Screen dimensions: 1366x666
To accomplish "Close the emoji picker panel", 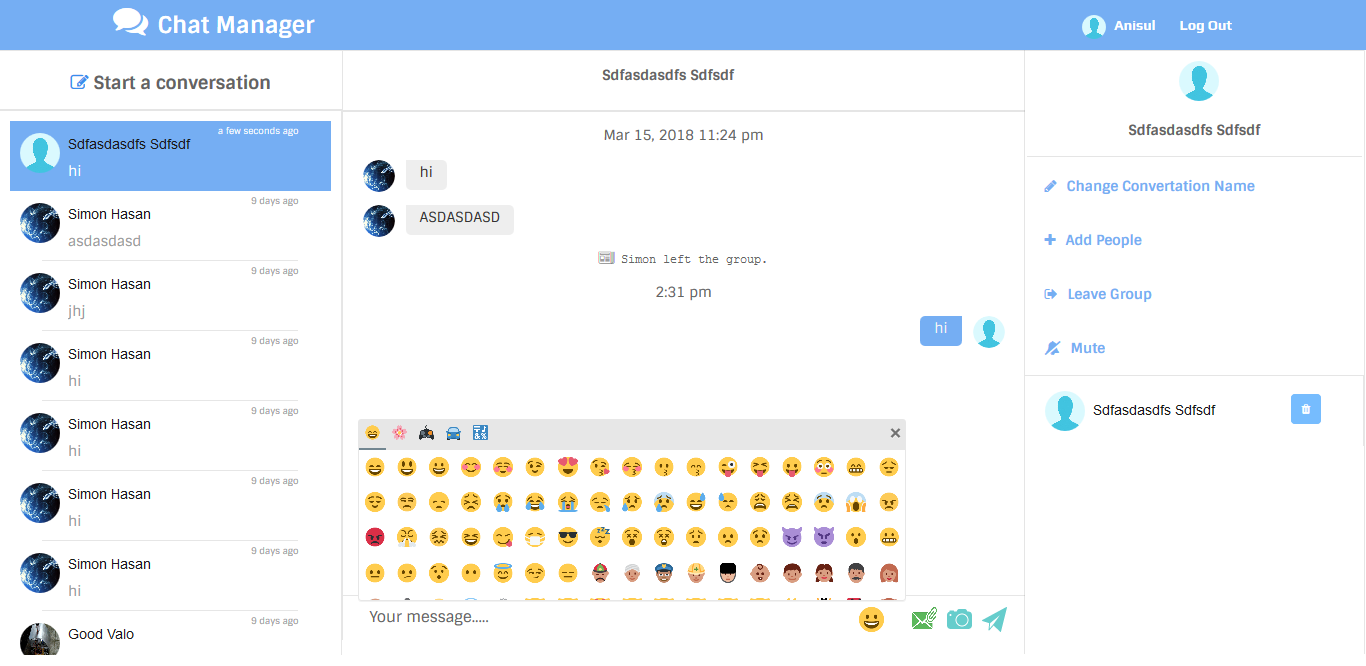I will pos(895,433).
